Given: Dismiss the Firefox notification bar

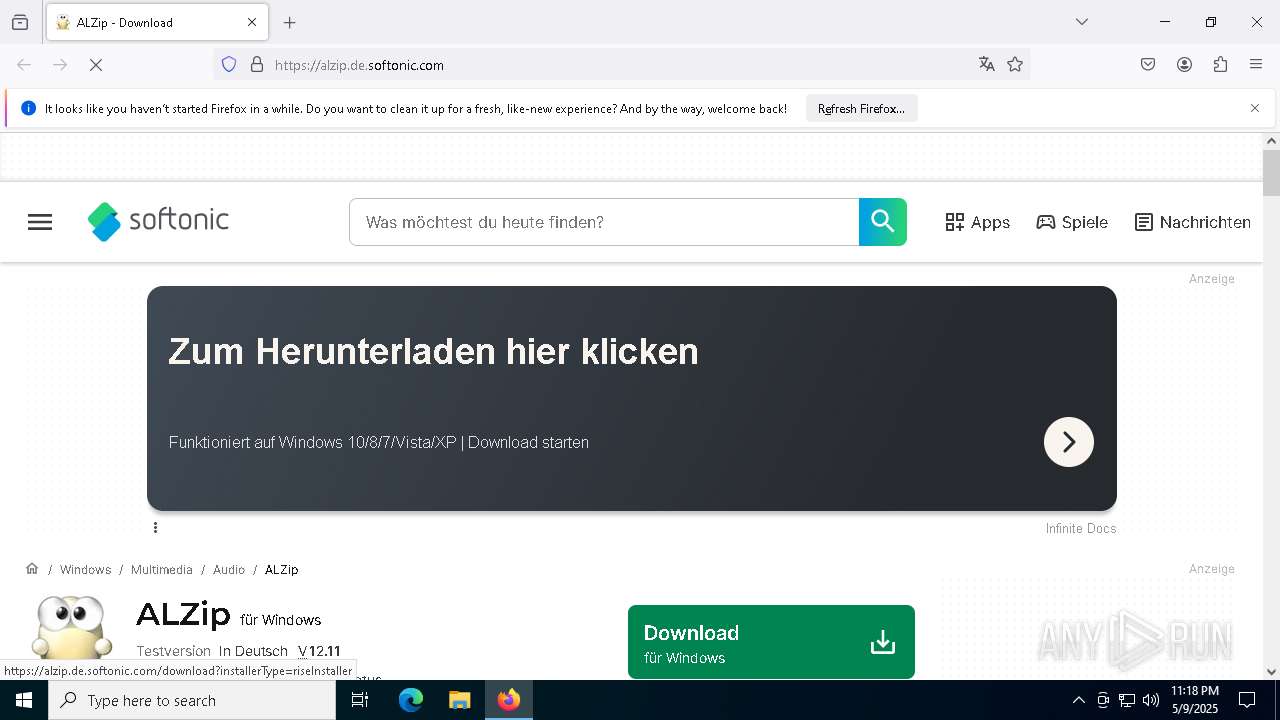Looking at the screenshot, I should [x=1255, y=108].
